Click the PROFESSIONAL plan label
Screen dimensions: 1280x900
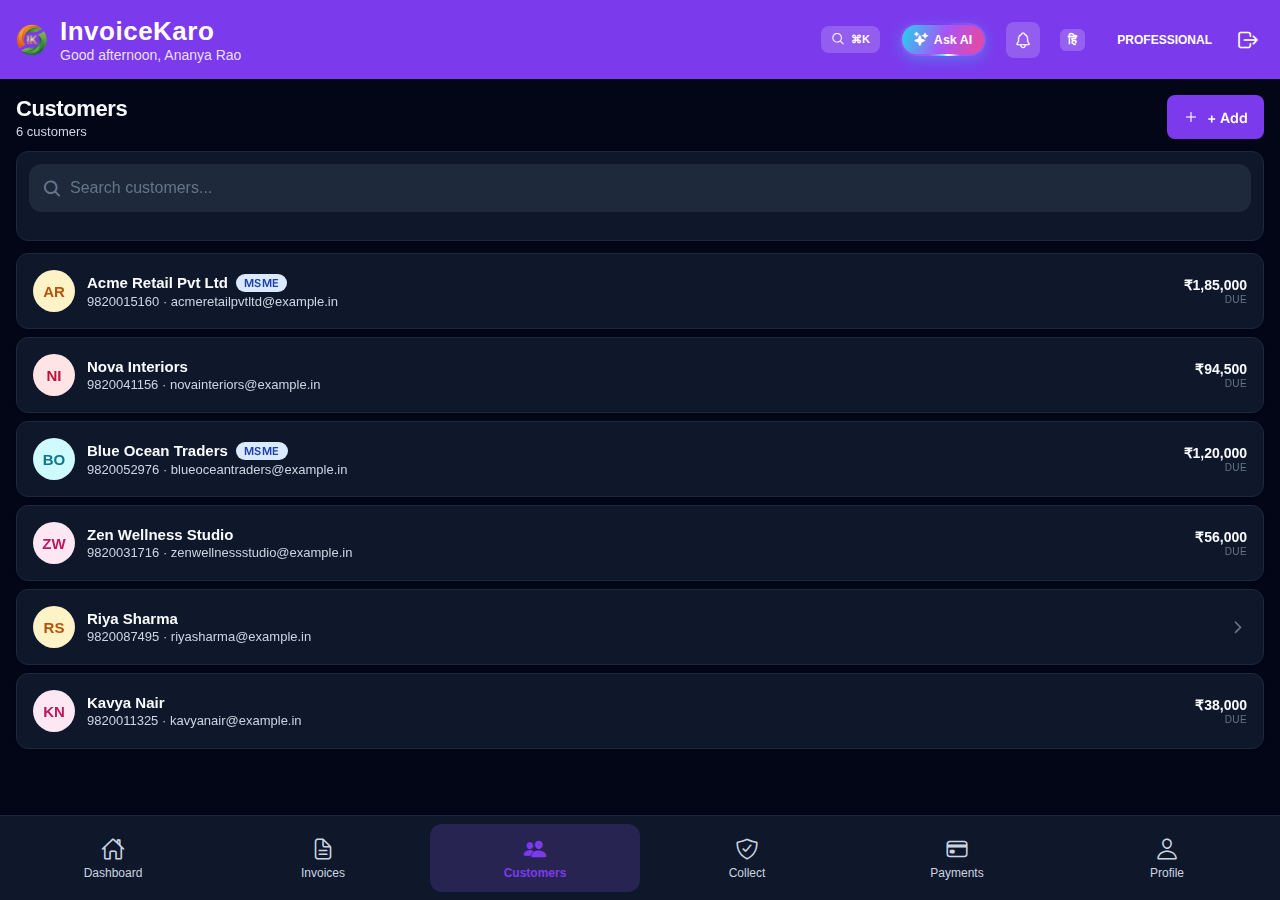[x=1164, y=40]
